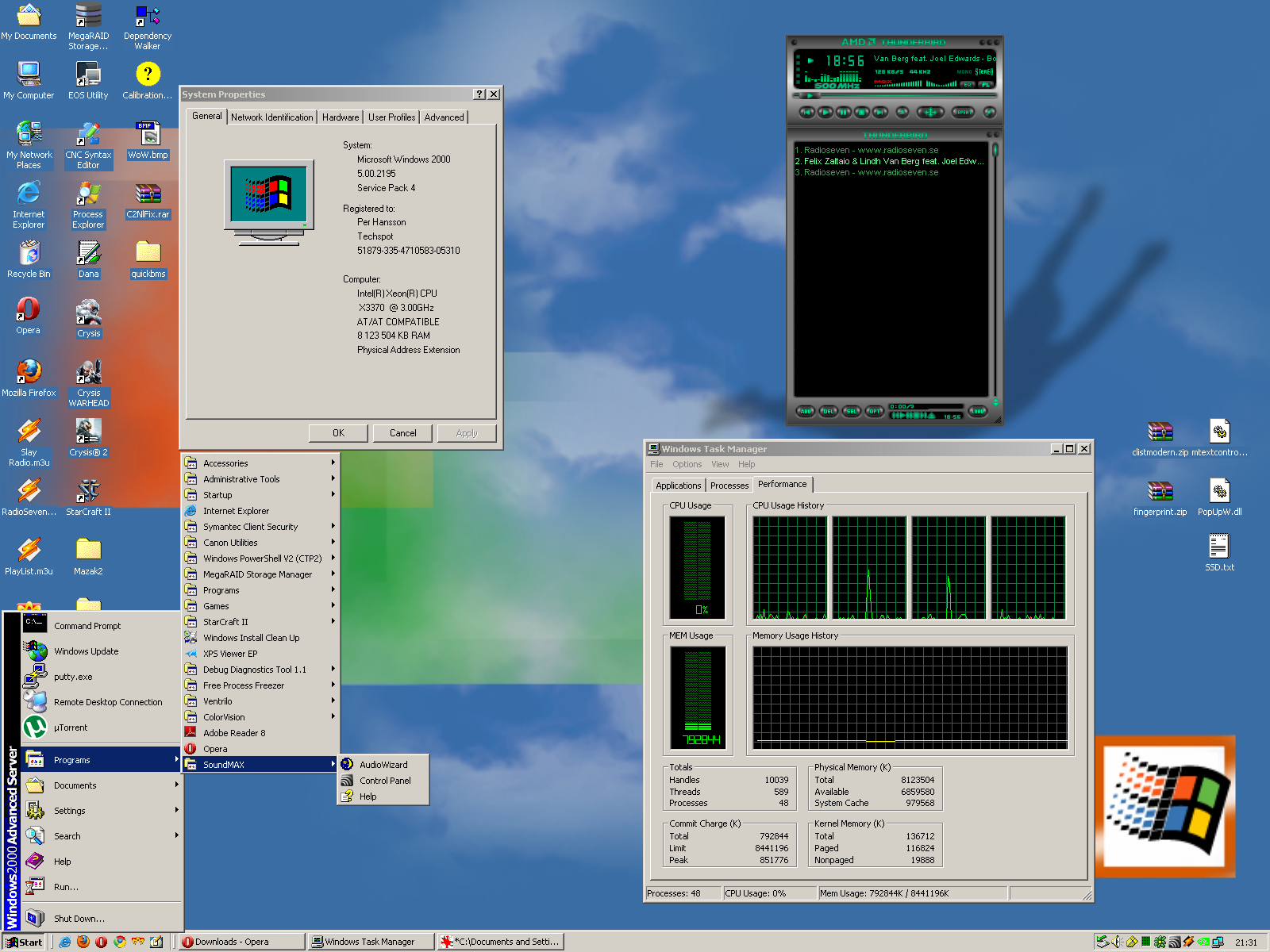This screenshot has width=1270, height=952.
Task: Open Hardware tab in System Properties
Action: pos(341,117)
